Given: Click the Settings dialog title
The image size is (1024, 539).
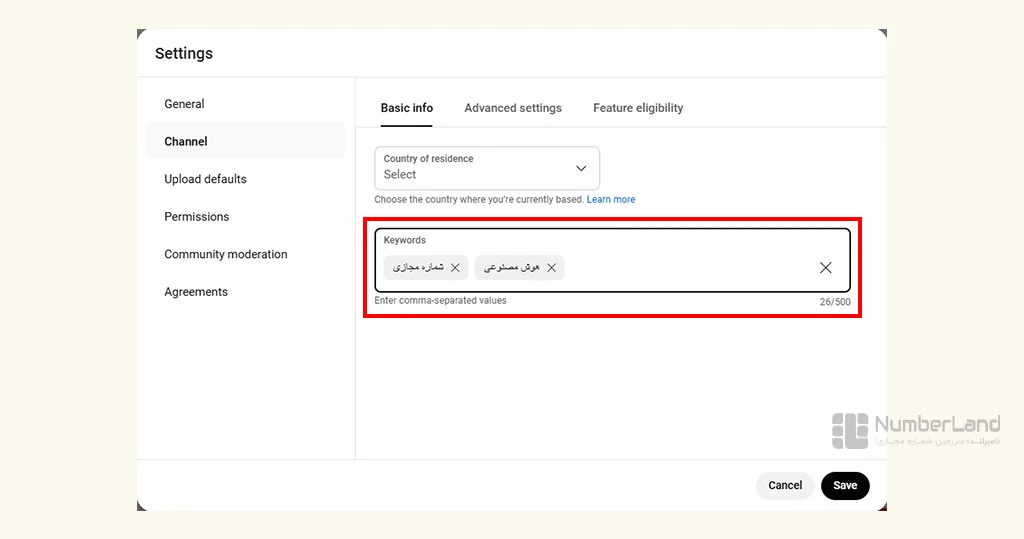Looking at the screenshot, I should (184, 54).
